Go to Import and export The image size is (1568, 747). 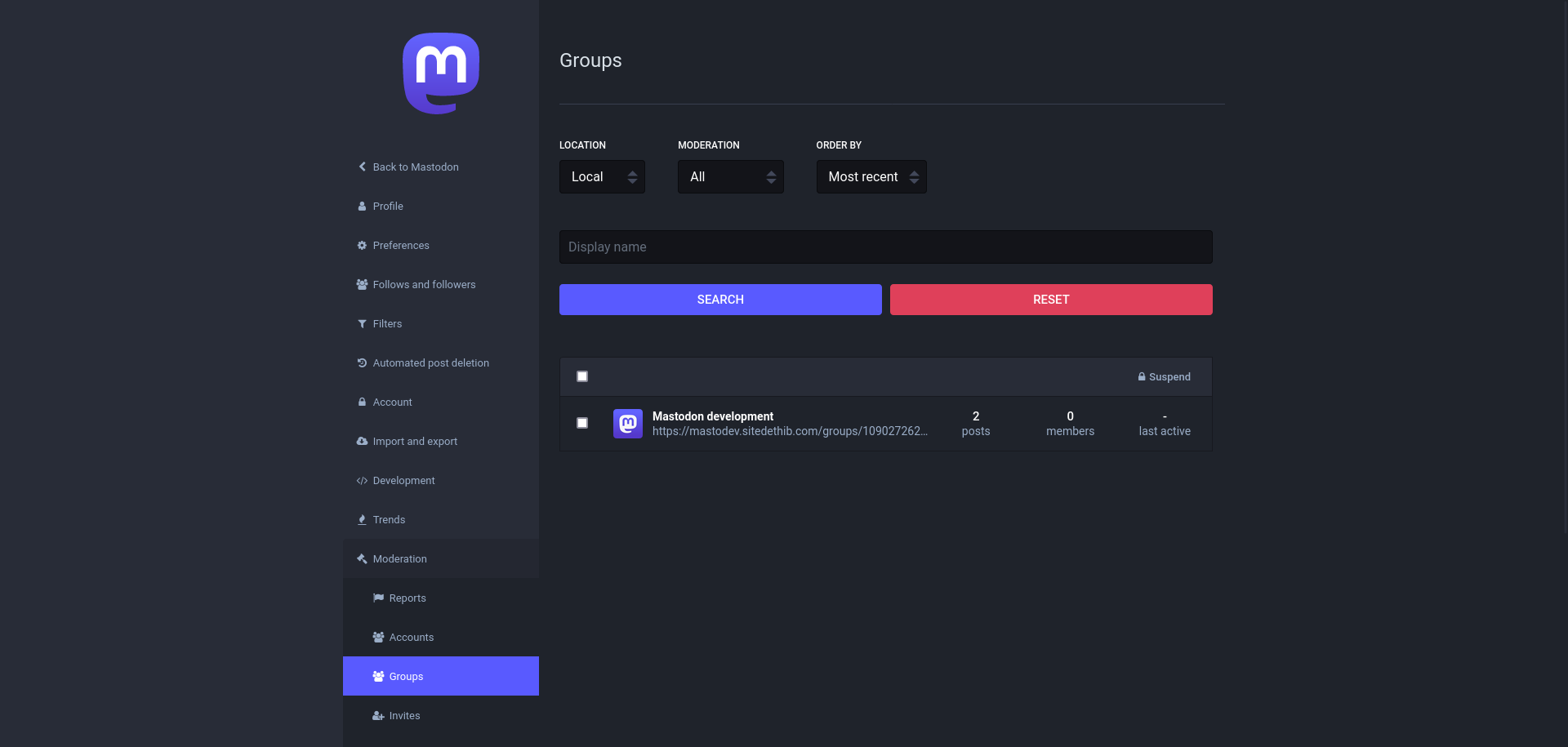click(441, 441)
